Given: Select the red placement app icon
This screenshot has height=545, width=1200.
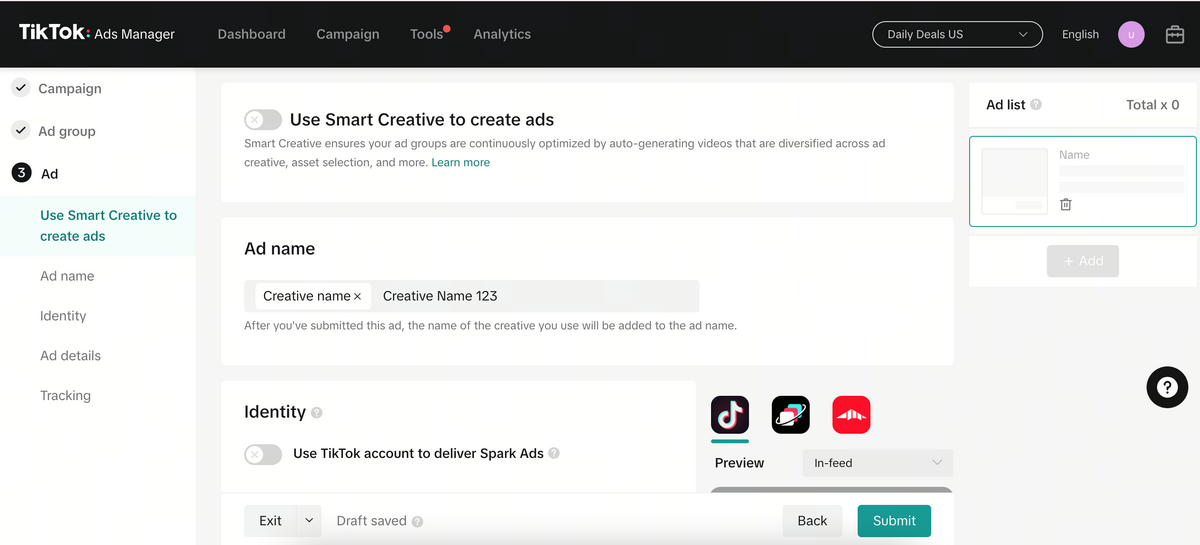Looking at the screenshot, I should click(x=851, y=414).
